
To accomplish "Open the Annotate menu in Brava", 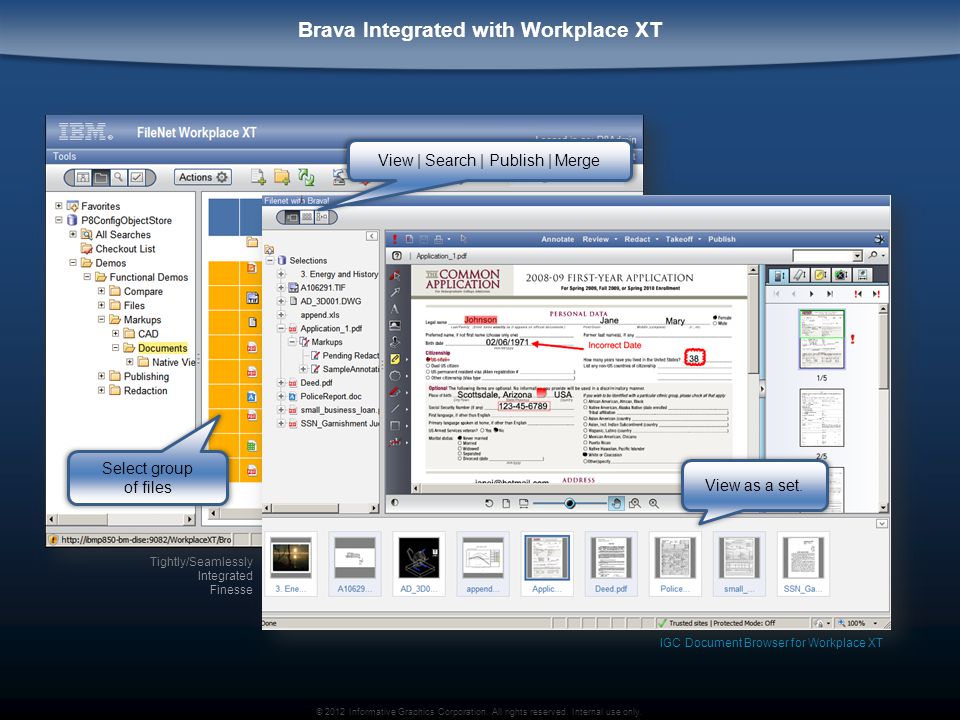I will point(557,239).
